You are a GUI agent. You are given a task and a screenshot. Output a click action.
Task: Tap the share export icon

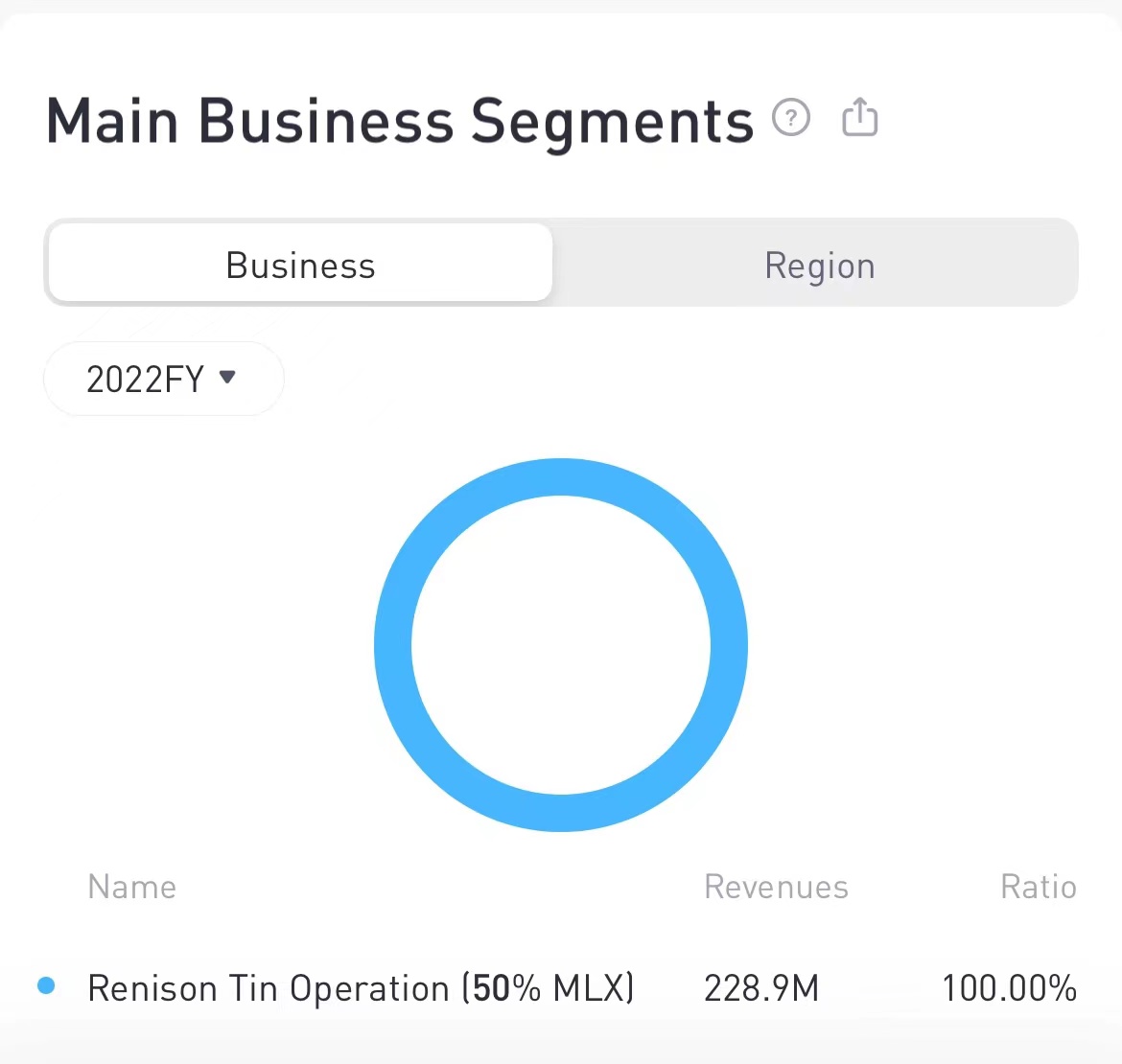tap(859, 118)
